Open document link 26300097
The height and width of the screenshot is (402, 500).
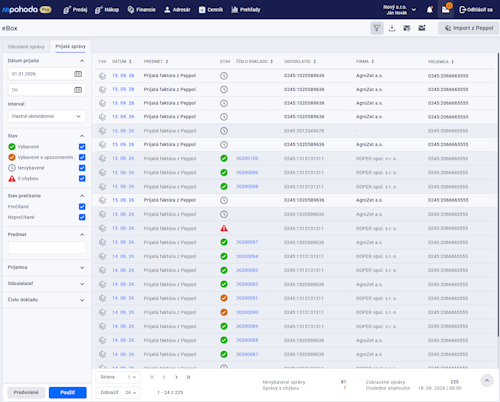(x=247, y=242)
